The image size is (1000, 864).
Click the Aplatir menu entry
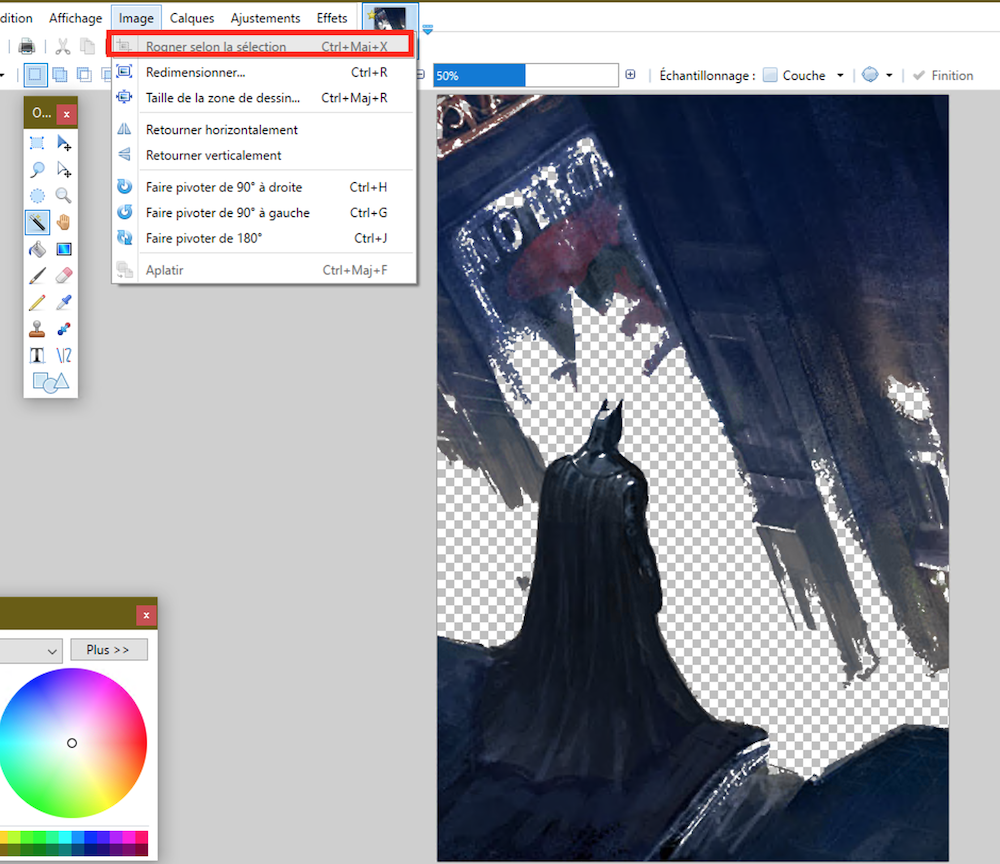[x=265, y=270]
